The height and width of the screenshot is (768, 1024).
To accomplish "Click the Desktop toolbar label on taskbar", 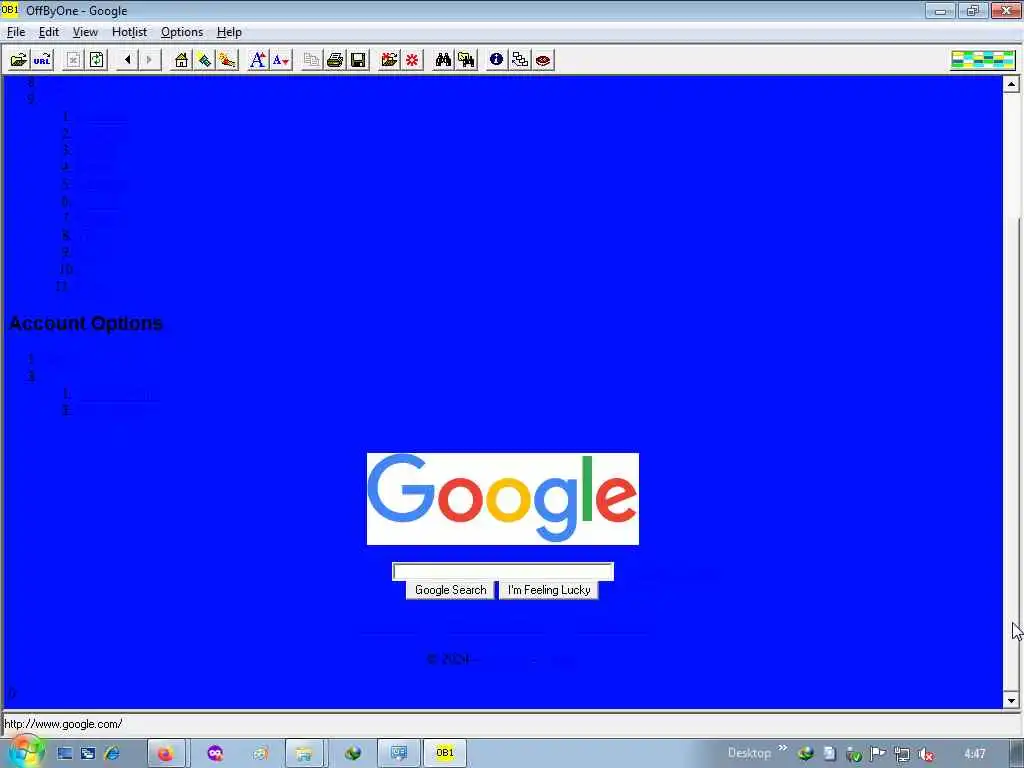I will coord(749,753).
